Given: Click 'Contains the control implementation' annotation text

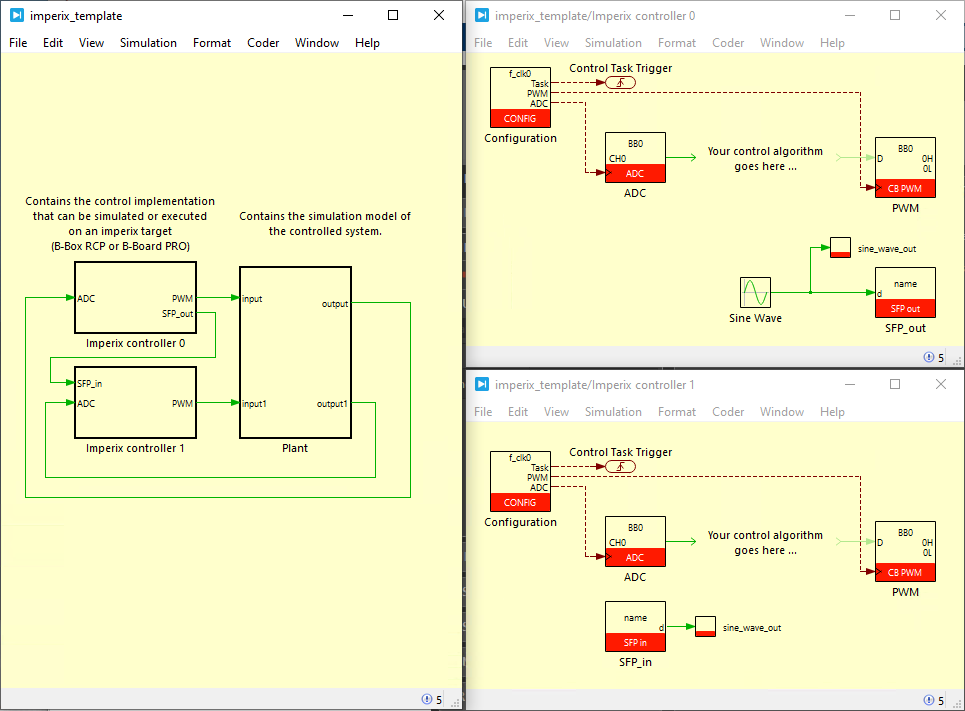Looking at the screenshot, I should 120,223.
